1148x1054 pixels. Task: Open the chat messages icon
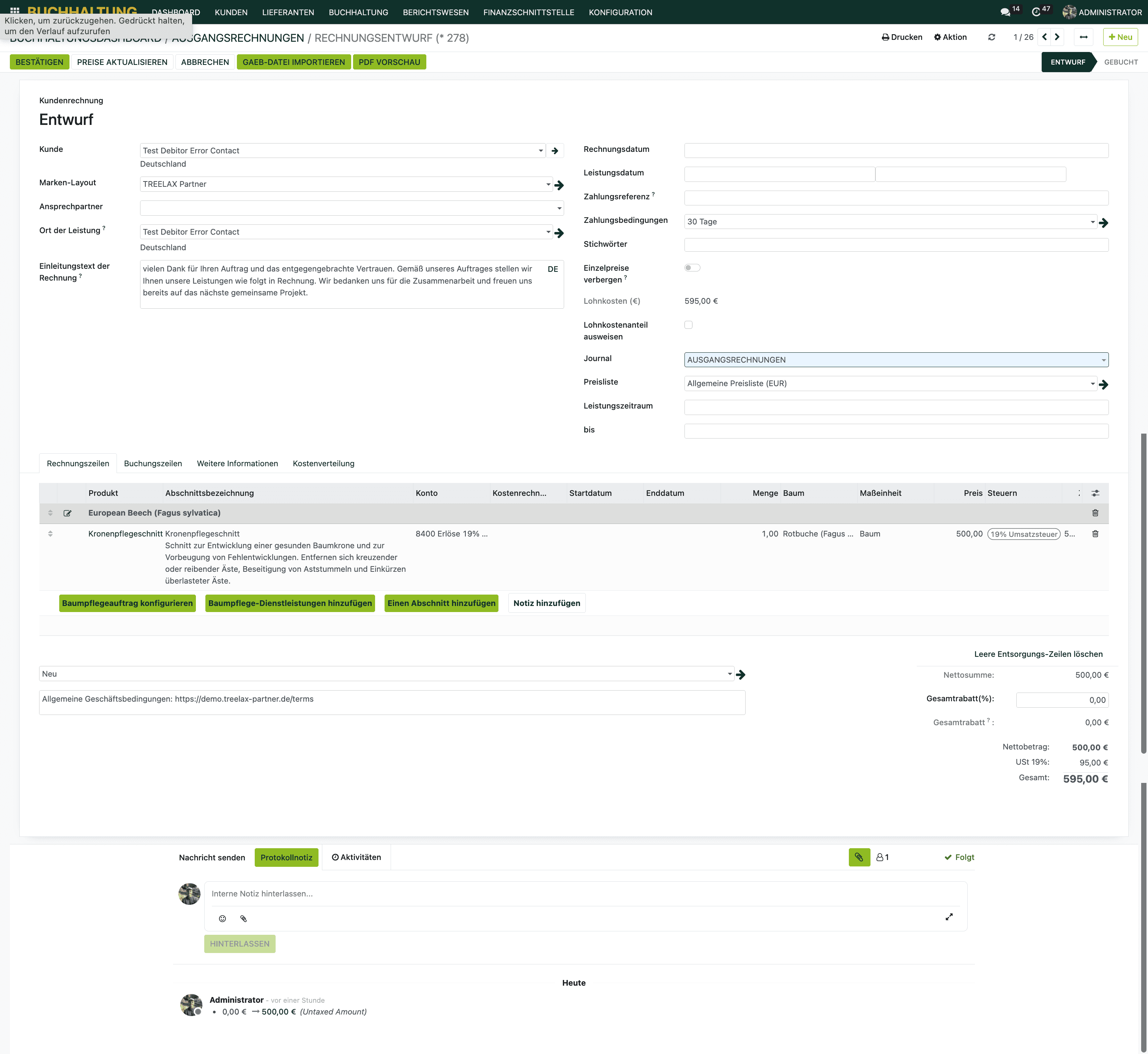coord(1005,12)
